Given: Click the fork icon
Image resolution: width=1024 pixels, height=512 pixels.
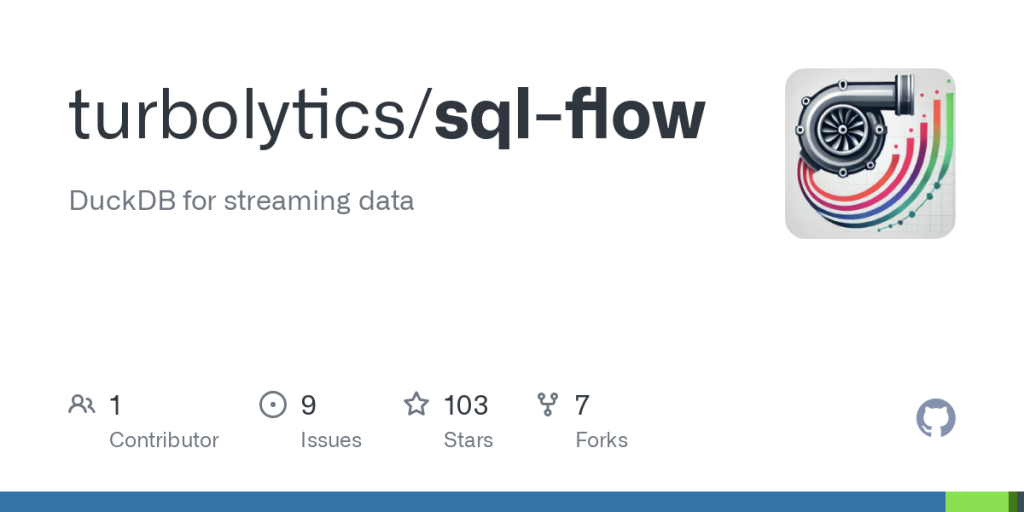Looking at the screenshot, I should [x=548, y=404].
